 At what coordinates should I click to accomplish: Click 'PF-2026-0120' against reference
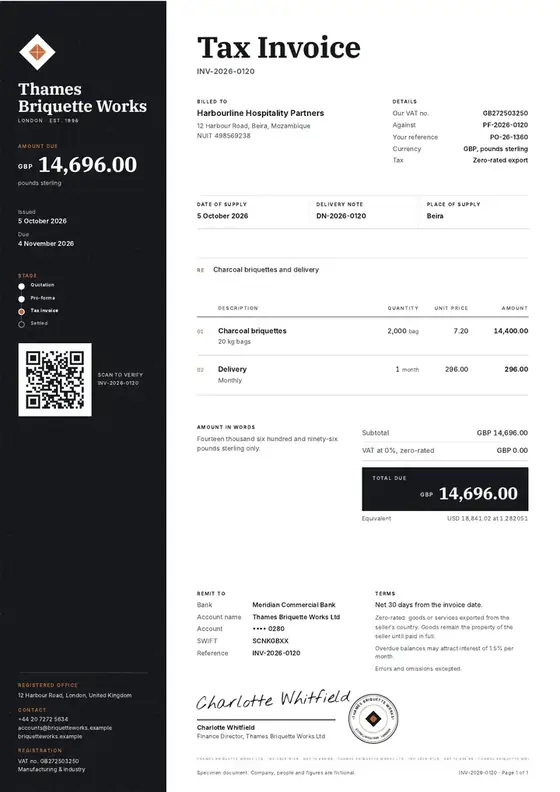(505, 125)
